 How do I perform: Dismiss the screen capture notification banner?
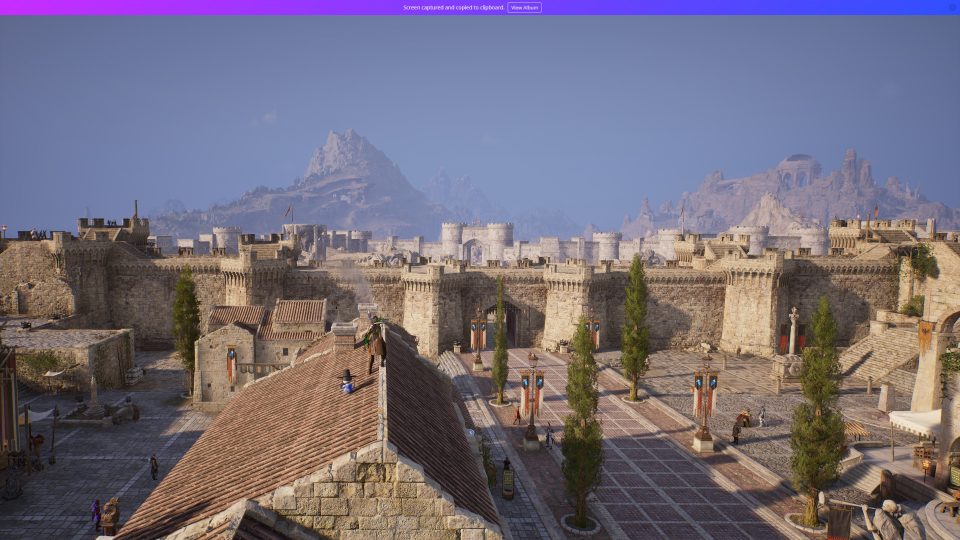coord(951,7)
